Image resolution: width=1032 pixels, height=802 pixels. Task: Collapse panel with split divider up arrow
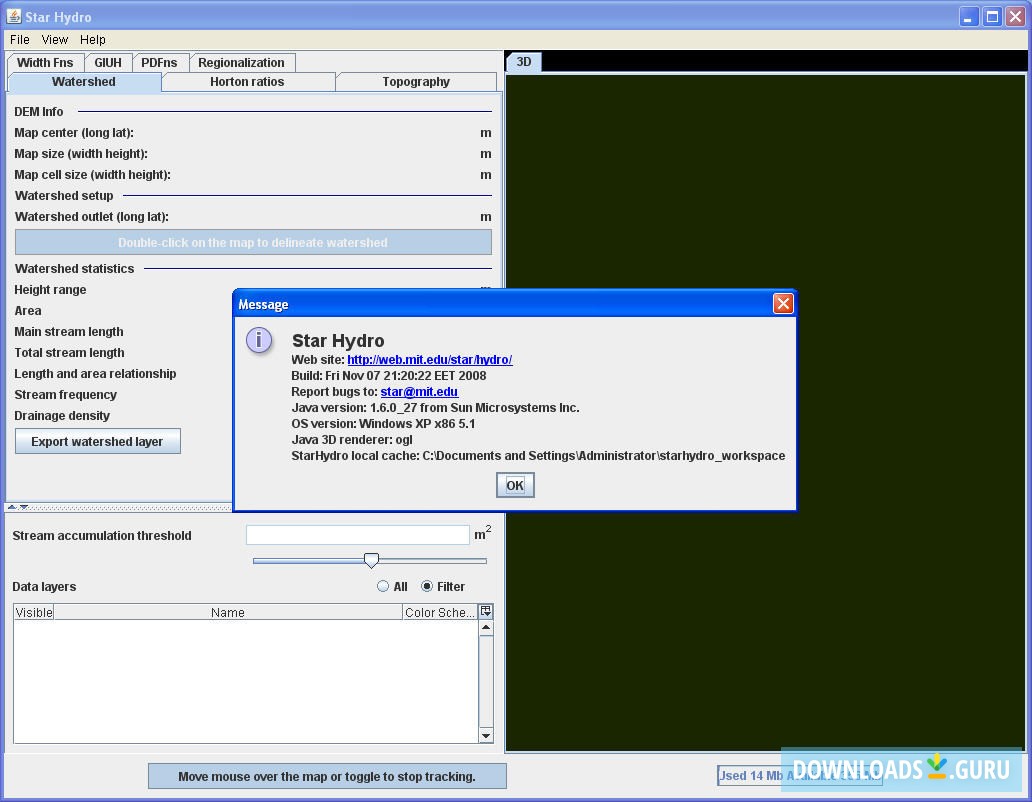[x=12, y=507]
